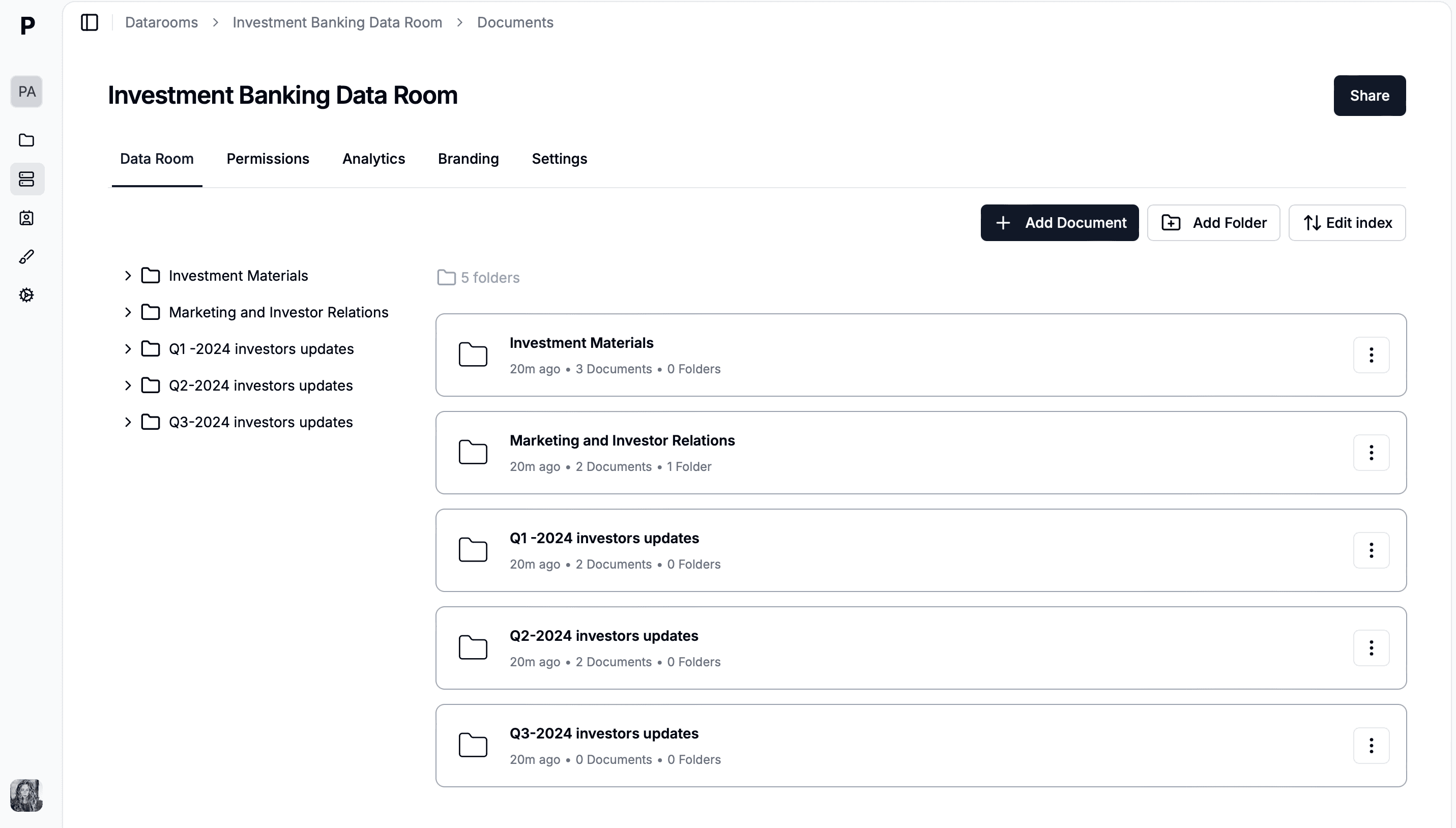Open the three-dot menu on Q1-2024 investors updates
This screenshot has width=1456, height=828.
[x=1371, y=550]
